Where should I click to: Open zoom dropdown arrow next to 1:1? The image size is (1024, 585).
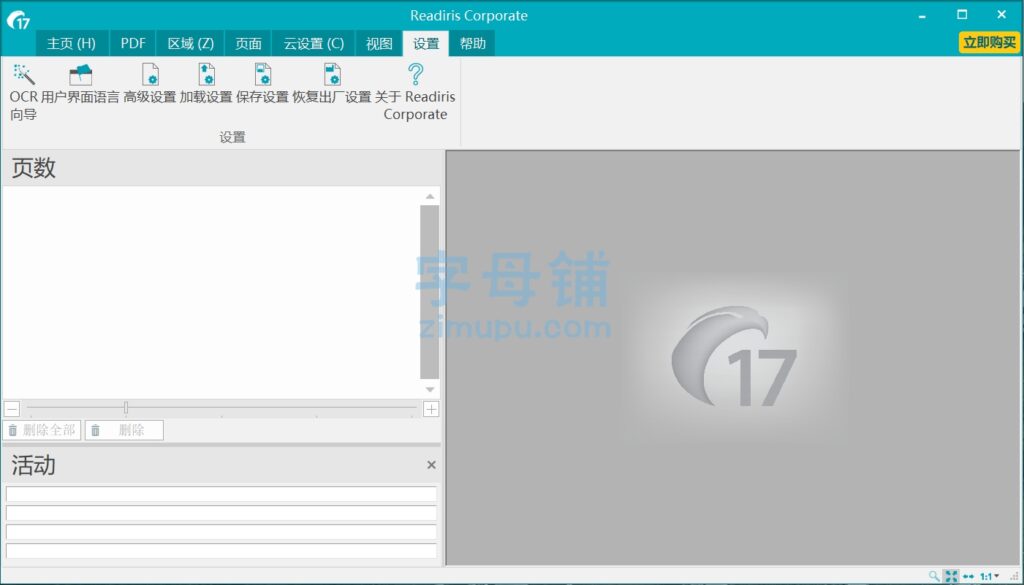997,576
